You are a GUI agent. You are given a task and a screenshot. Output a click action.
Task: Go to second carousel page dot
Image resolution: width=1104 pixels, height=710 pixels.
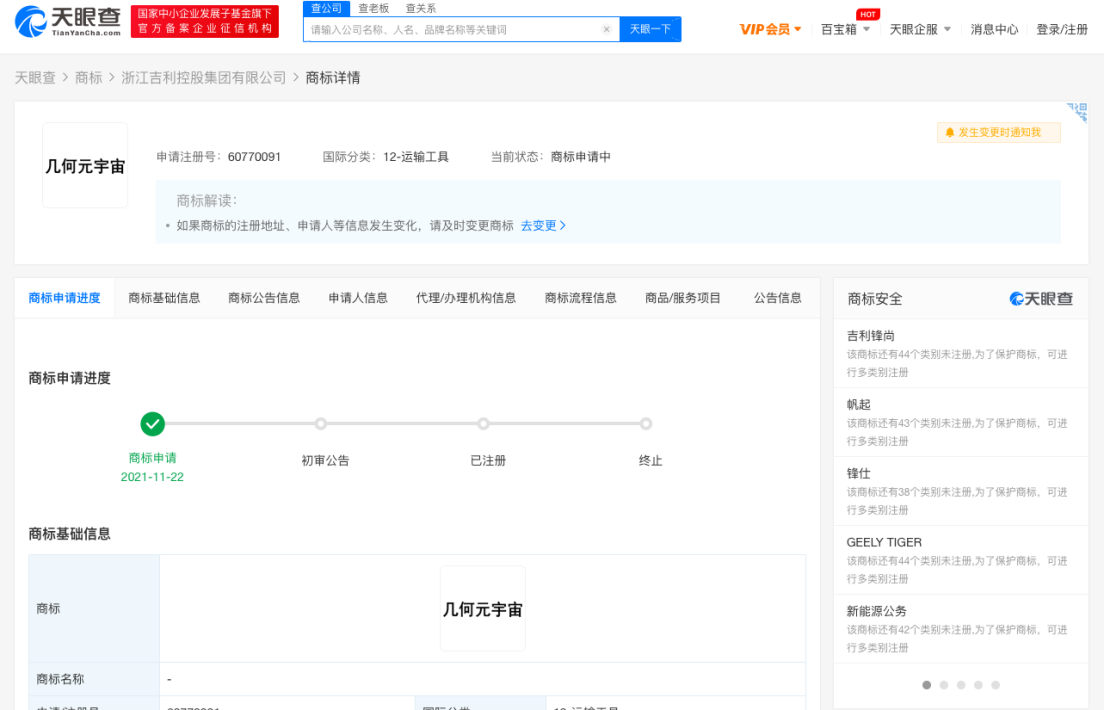click(944, 685)
